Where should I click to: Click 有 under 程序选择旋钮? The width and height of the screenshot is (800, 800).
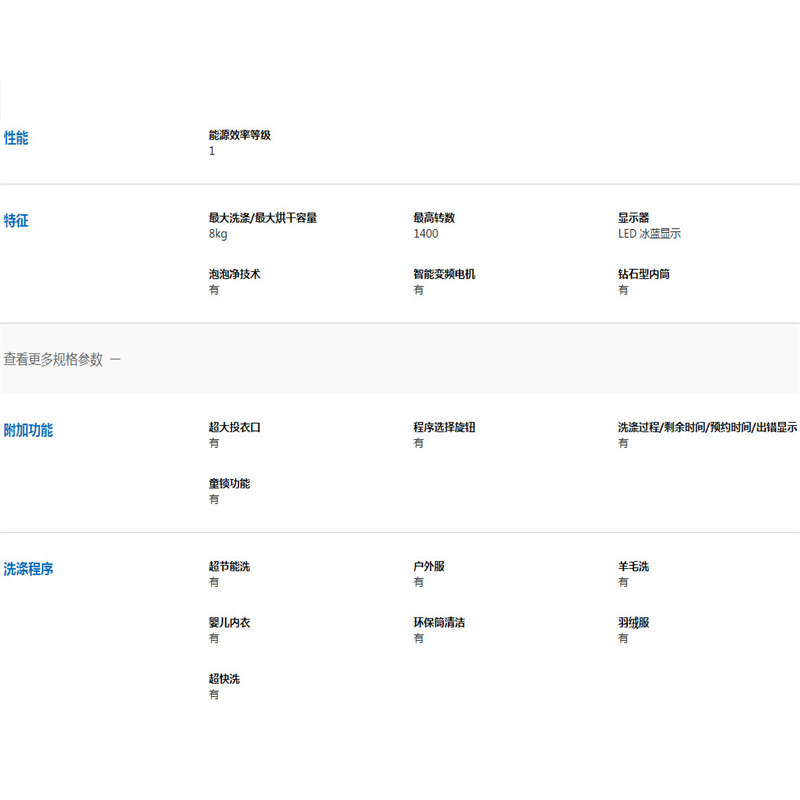(418, 443)
